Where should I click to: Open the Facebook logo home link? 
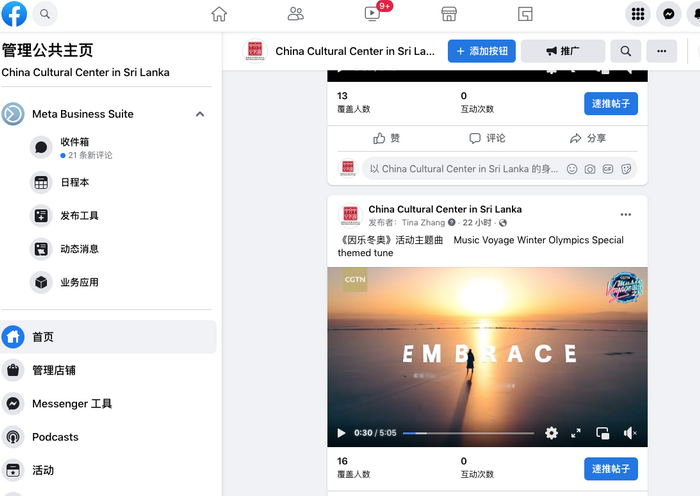click(x=14, y=14)
